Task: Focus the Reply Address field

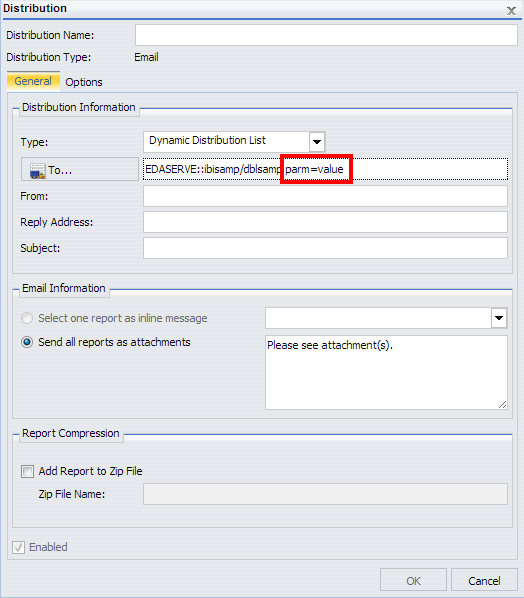Action: tap(325, 222)
